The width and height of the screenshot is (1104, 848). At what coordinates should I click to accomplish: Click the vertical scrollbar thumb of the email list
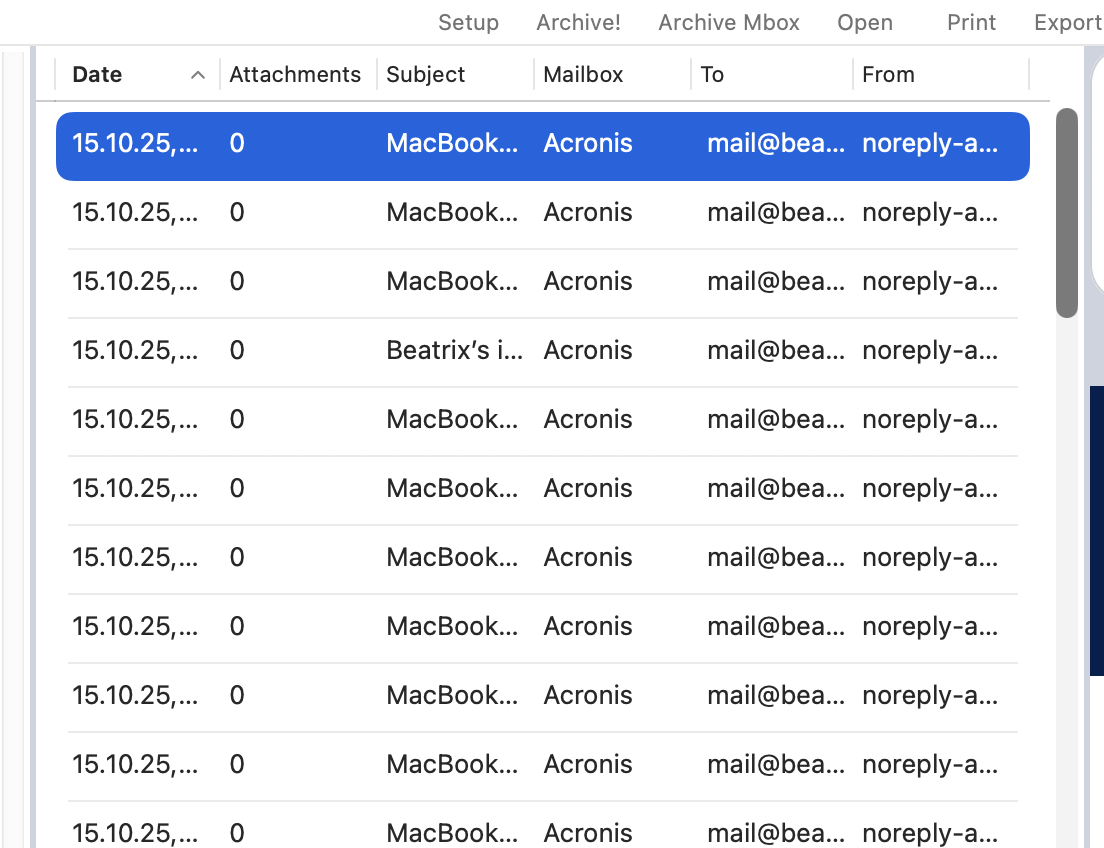pos(1067,212)
